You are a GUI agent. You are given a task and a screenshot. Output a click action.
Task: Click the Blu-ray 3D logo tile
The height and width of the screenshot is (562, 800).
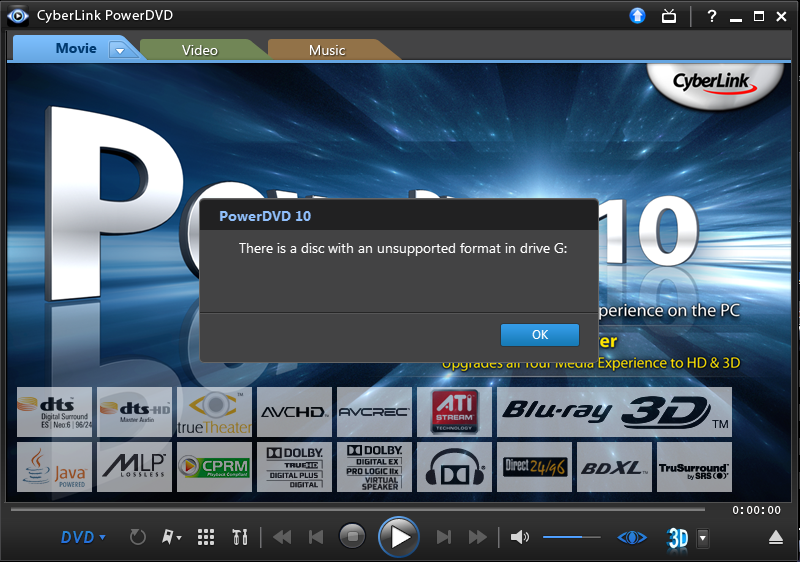pos(614,412)
